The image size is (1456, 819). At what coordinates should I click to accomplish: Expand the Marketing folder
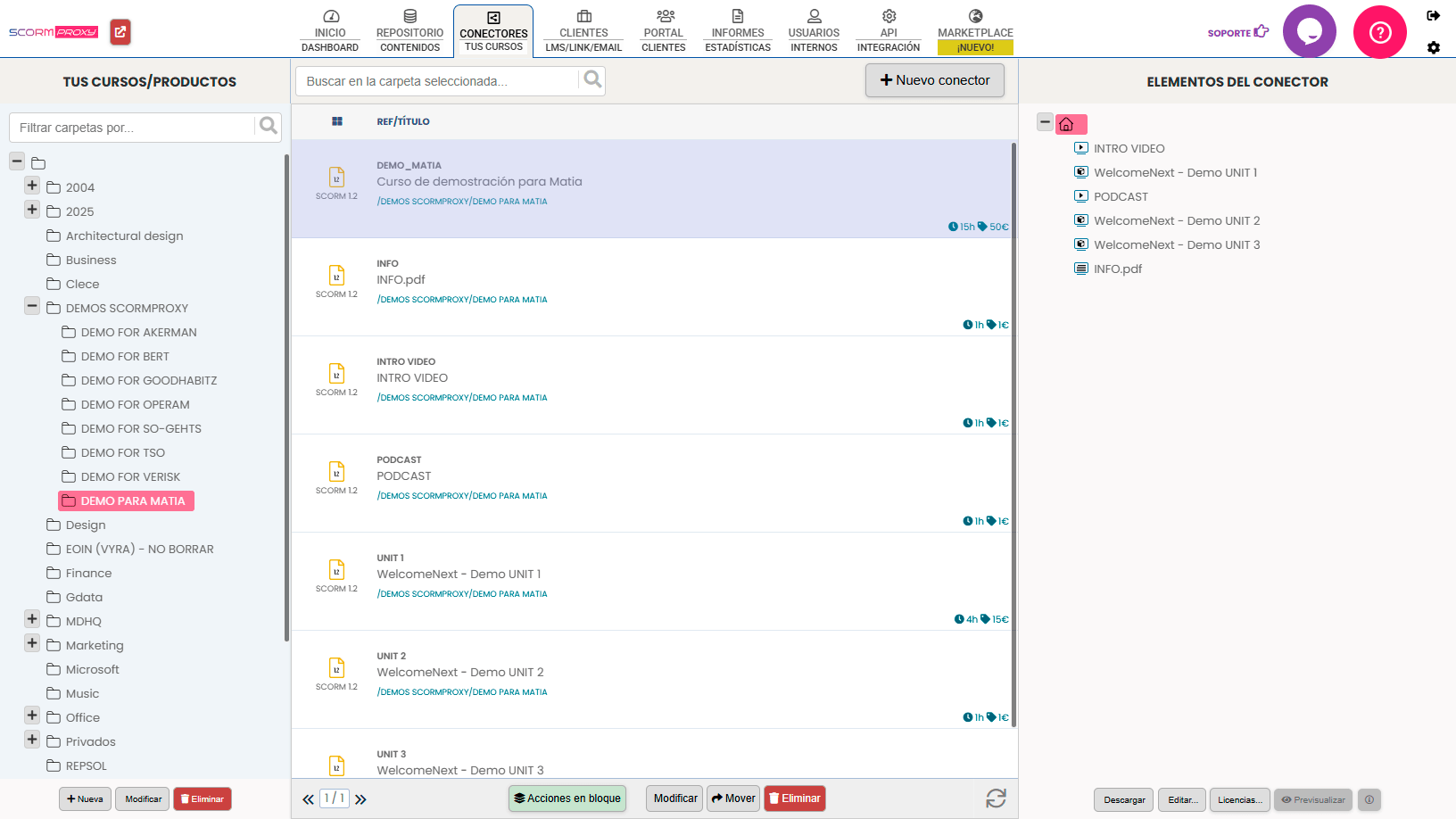32,643
